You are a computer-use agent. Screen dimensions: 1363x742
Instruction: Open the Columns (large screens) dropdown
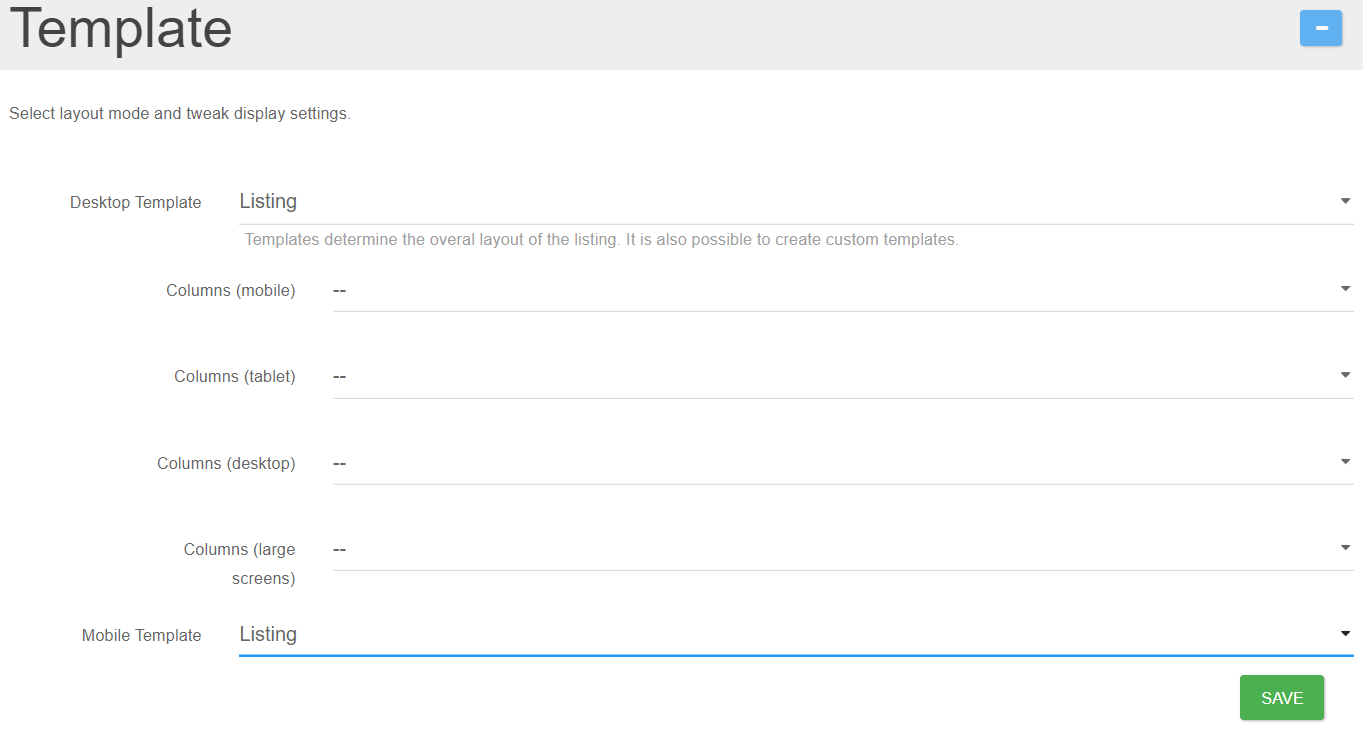(843, 549)
